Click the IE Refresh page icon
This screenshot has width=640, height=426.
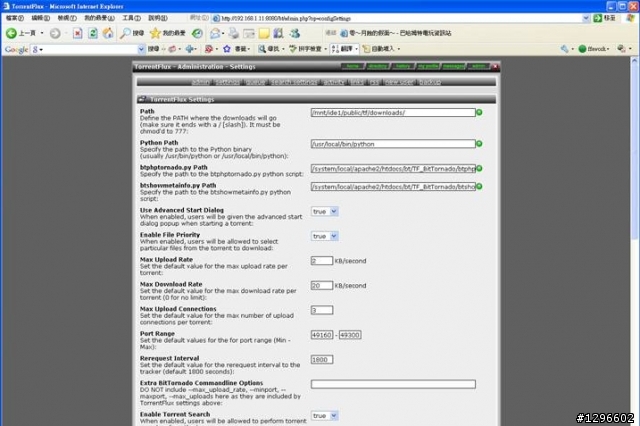click(x=93, y=33)
